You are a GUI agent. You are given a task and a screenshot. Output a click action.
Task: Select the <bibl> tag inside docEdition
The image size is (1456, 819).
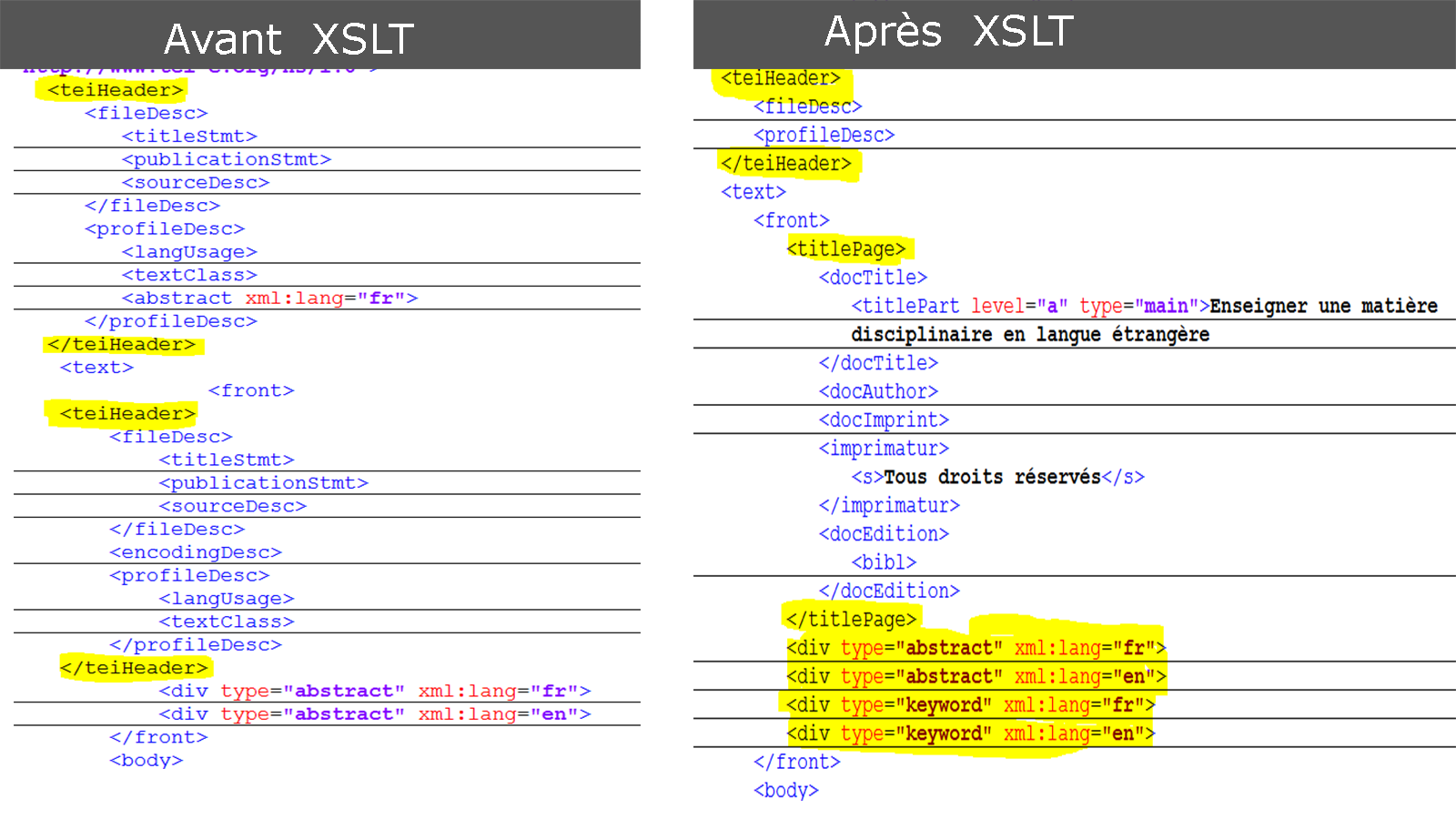coord(884,562)
